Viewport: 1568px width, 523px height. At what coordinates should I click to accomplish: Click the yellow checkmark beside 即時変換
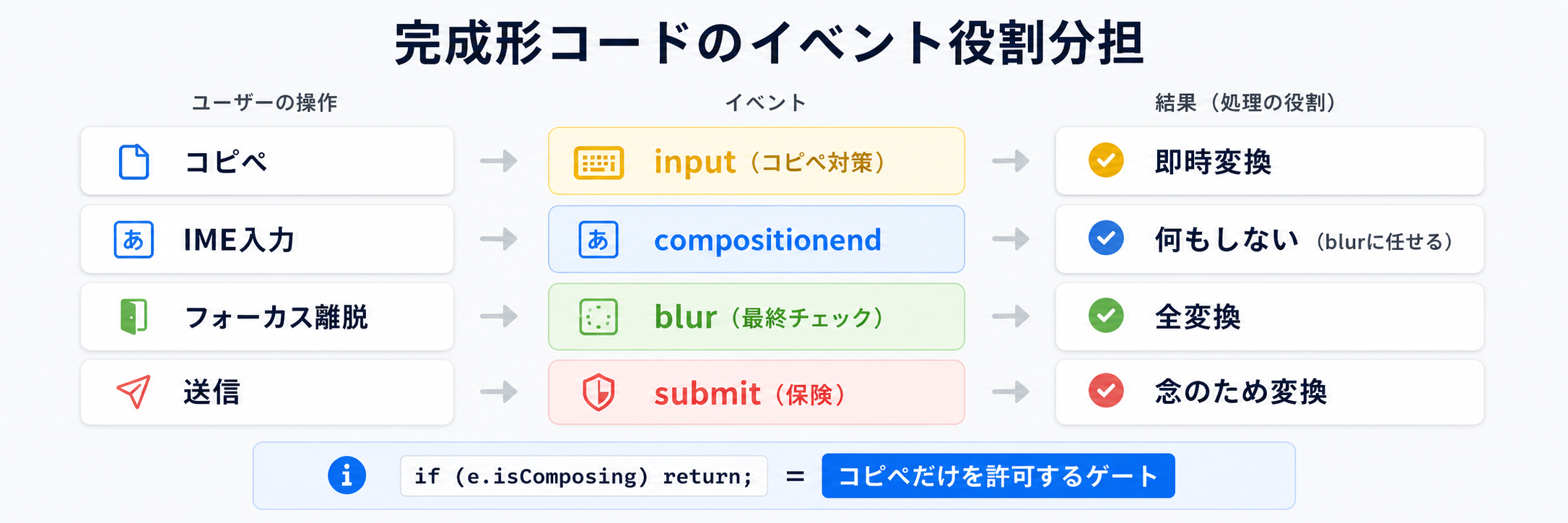pos(1106,160)
